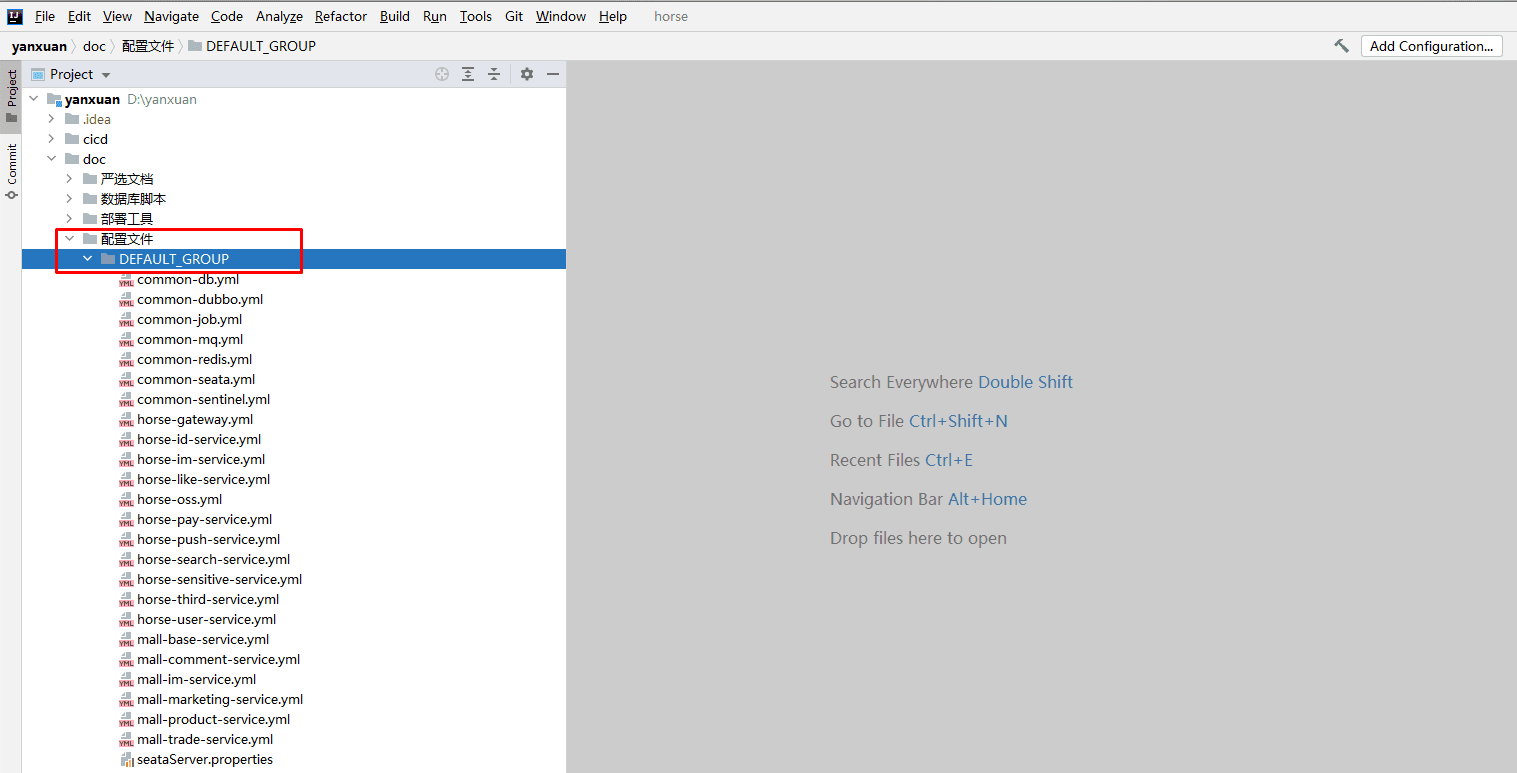Open the Help menu
The image size is (1517, 773).
[613, 16]
